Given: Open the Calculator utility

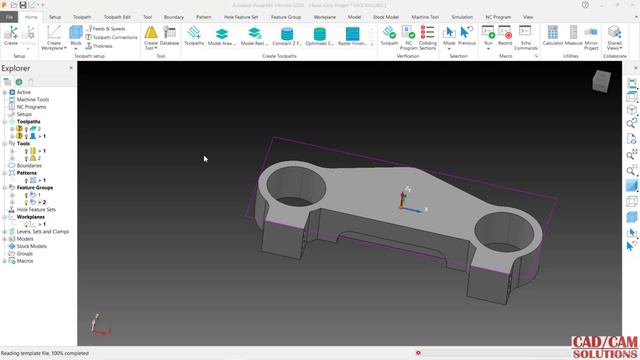Looking at the screenshot, I should [553, 35].
